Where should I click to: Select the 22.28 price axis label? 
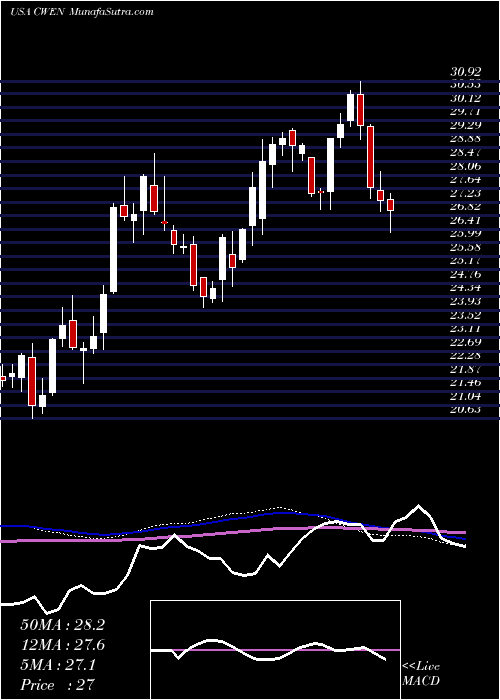(x=465, y=356)
